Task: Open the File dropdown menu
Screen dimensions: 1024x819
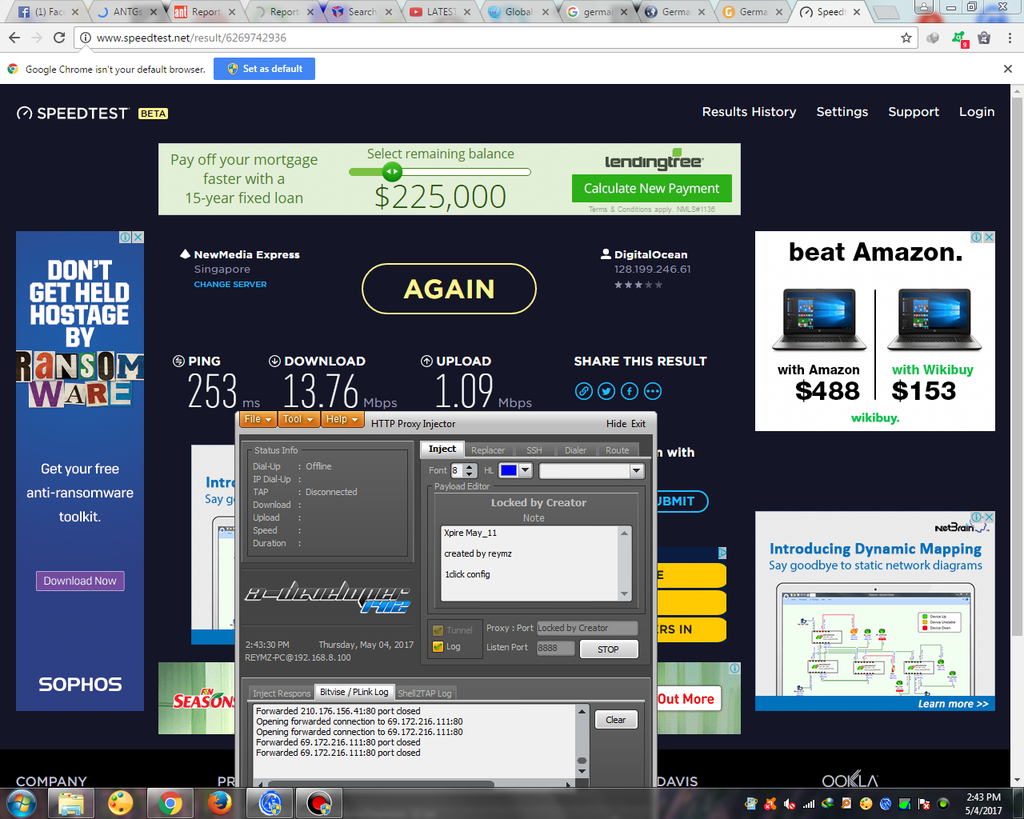Action: point(256,420)
